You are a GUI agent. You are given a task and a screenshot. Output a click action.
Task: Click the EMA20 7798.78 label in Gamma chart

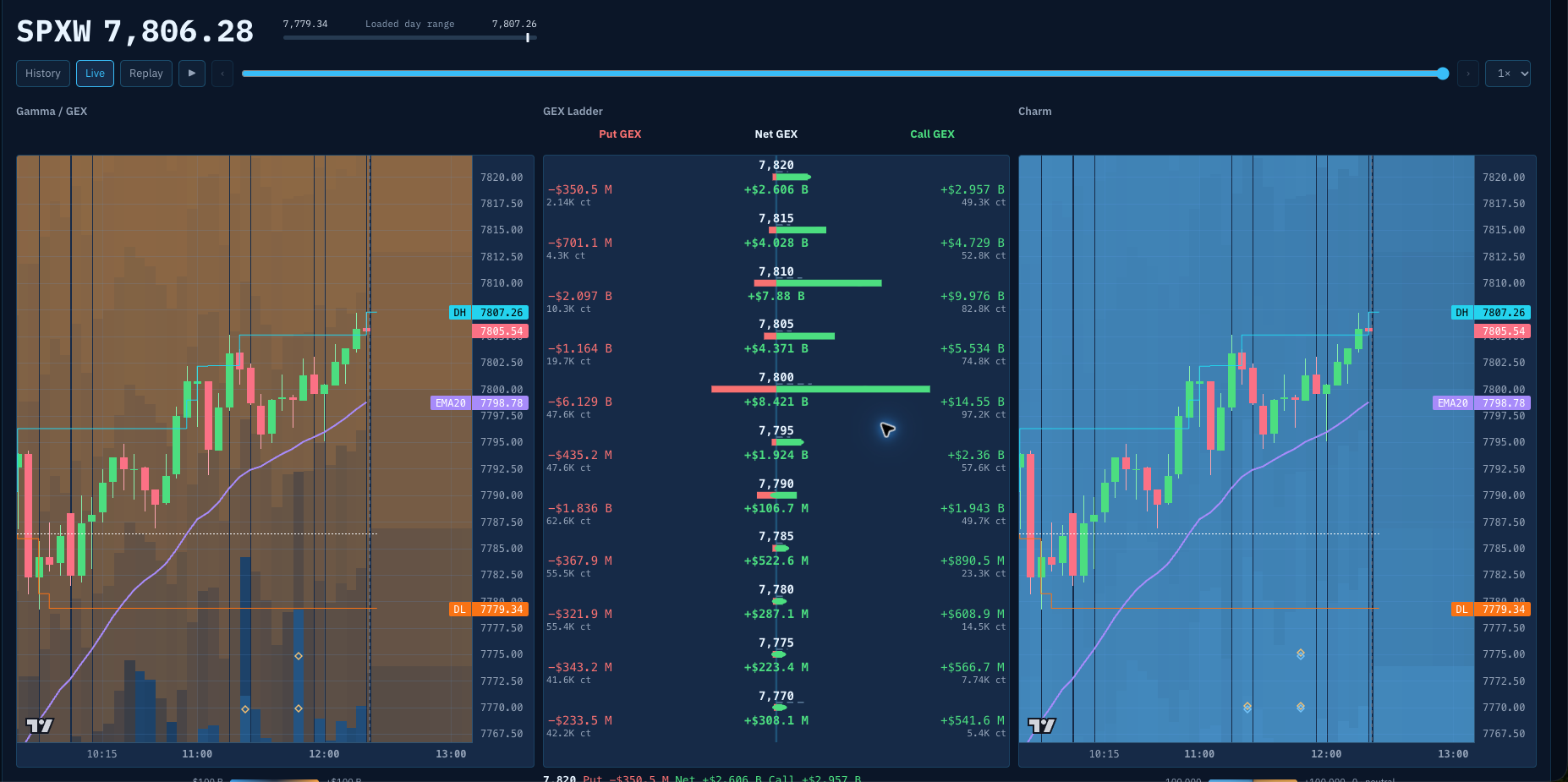tap(480, 403)
